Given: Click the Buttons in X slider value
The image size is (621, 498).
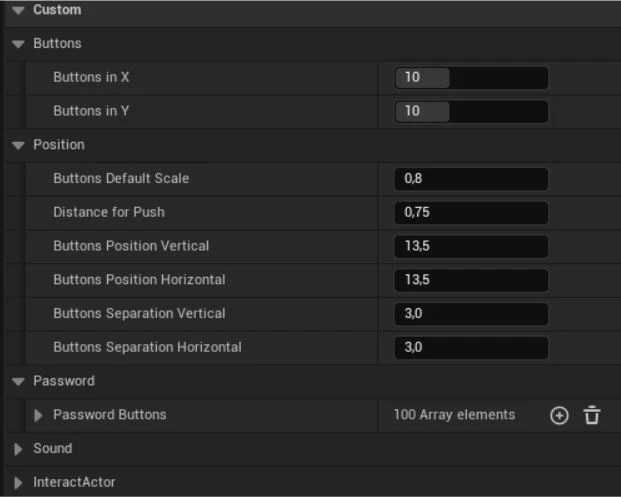Looking at the screenshot, I should [x=471, y=78].
